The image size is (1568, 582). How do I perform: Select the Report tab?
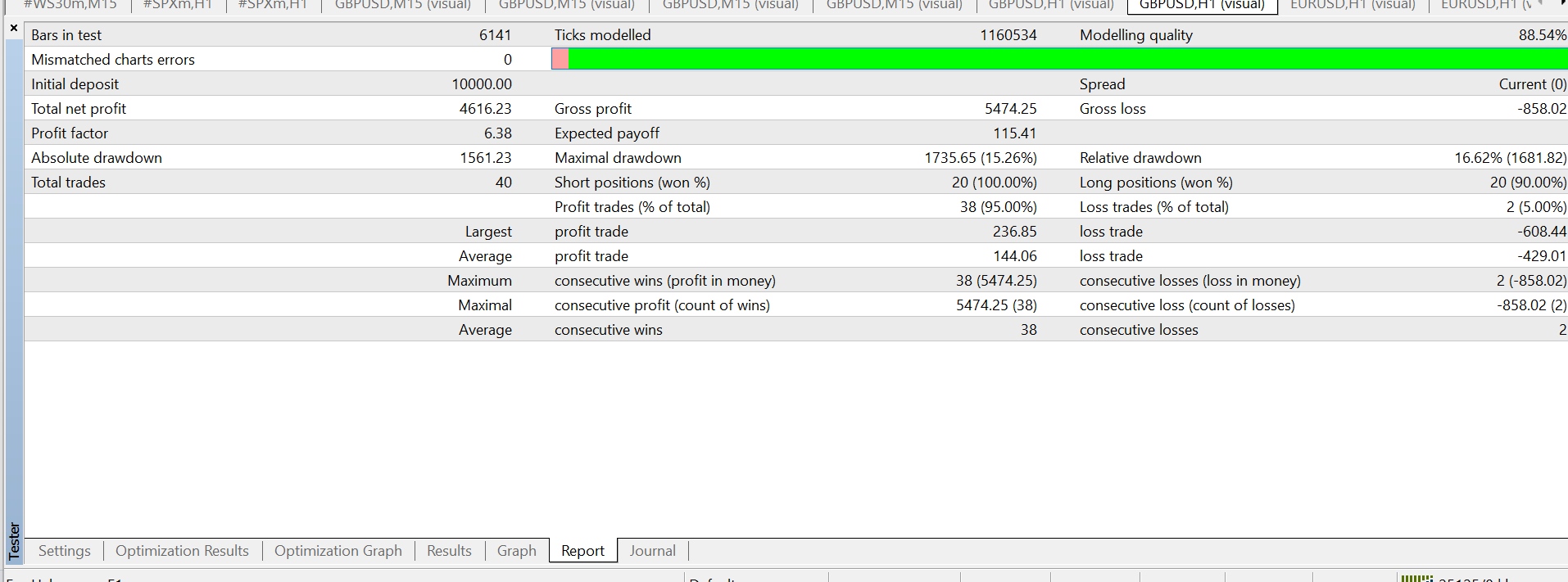(582, 551)
